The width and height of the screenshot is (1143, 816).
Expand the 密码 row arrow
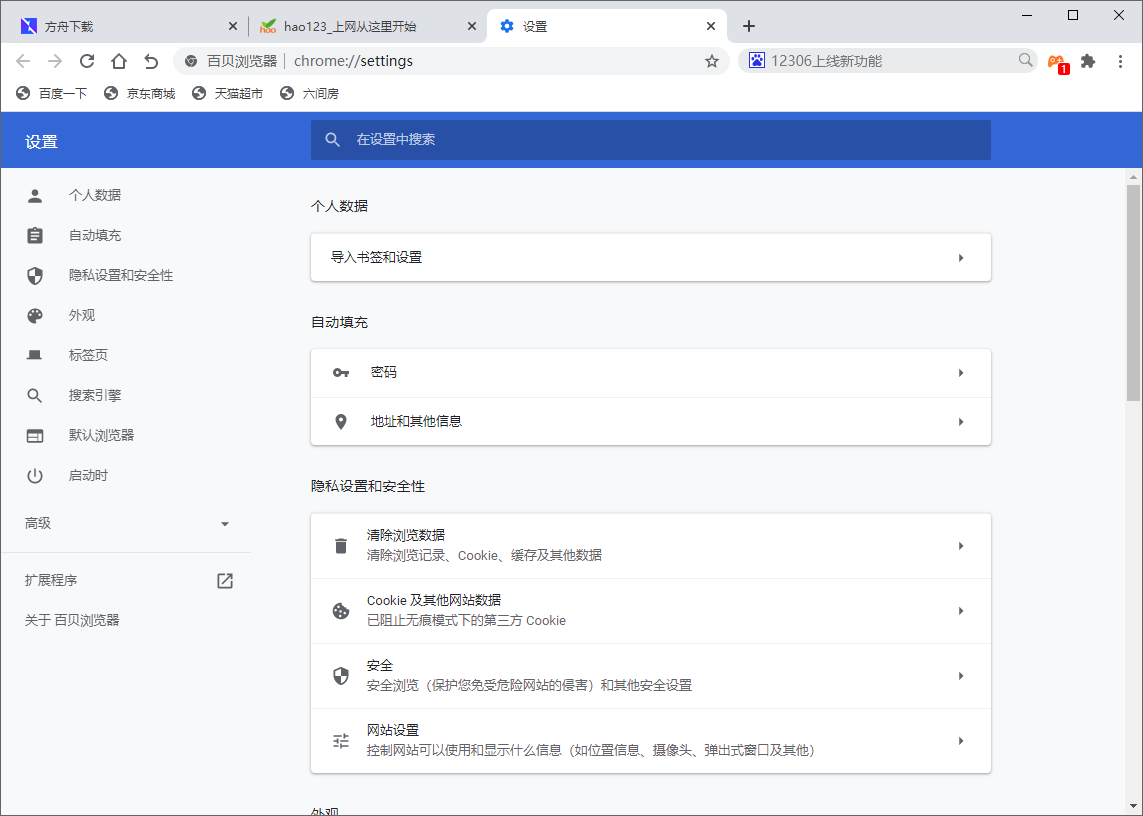(x=961, y=373)
